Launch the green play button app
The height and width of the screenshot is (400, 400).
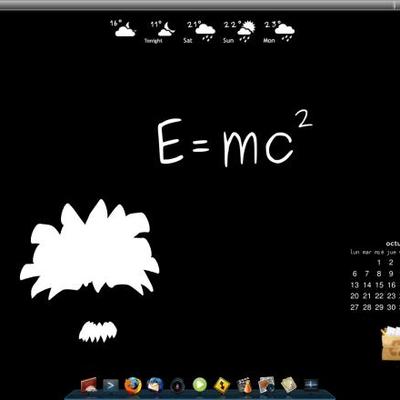(200, 385)
